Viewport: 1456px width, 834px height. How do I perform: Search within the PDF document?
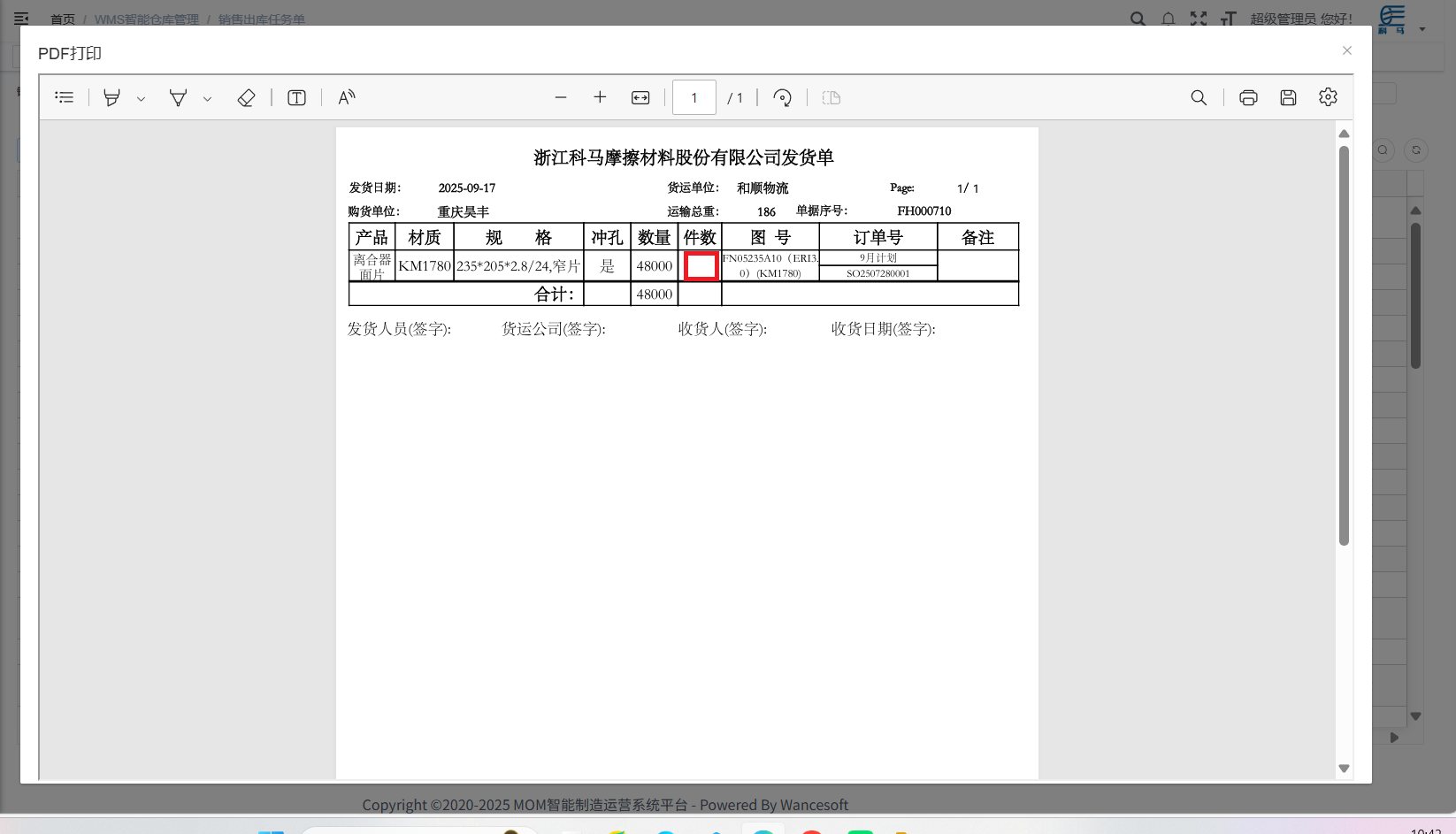click(1199, 97)
